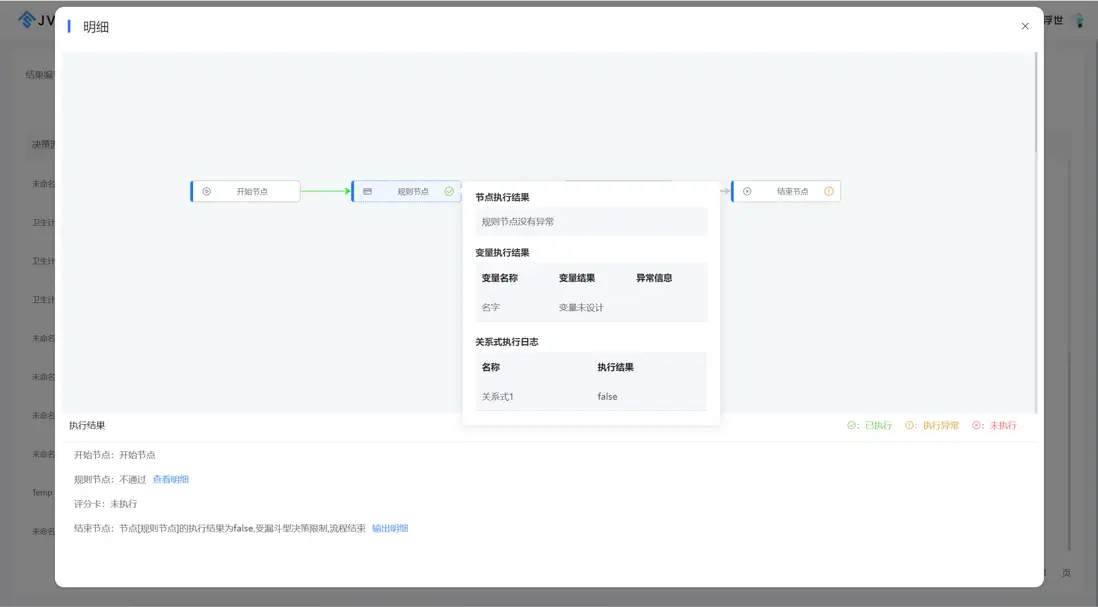Click orange warning icon on 结束节点
Viewport: 1098px width, 607px height.
coord(829,191)
